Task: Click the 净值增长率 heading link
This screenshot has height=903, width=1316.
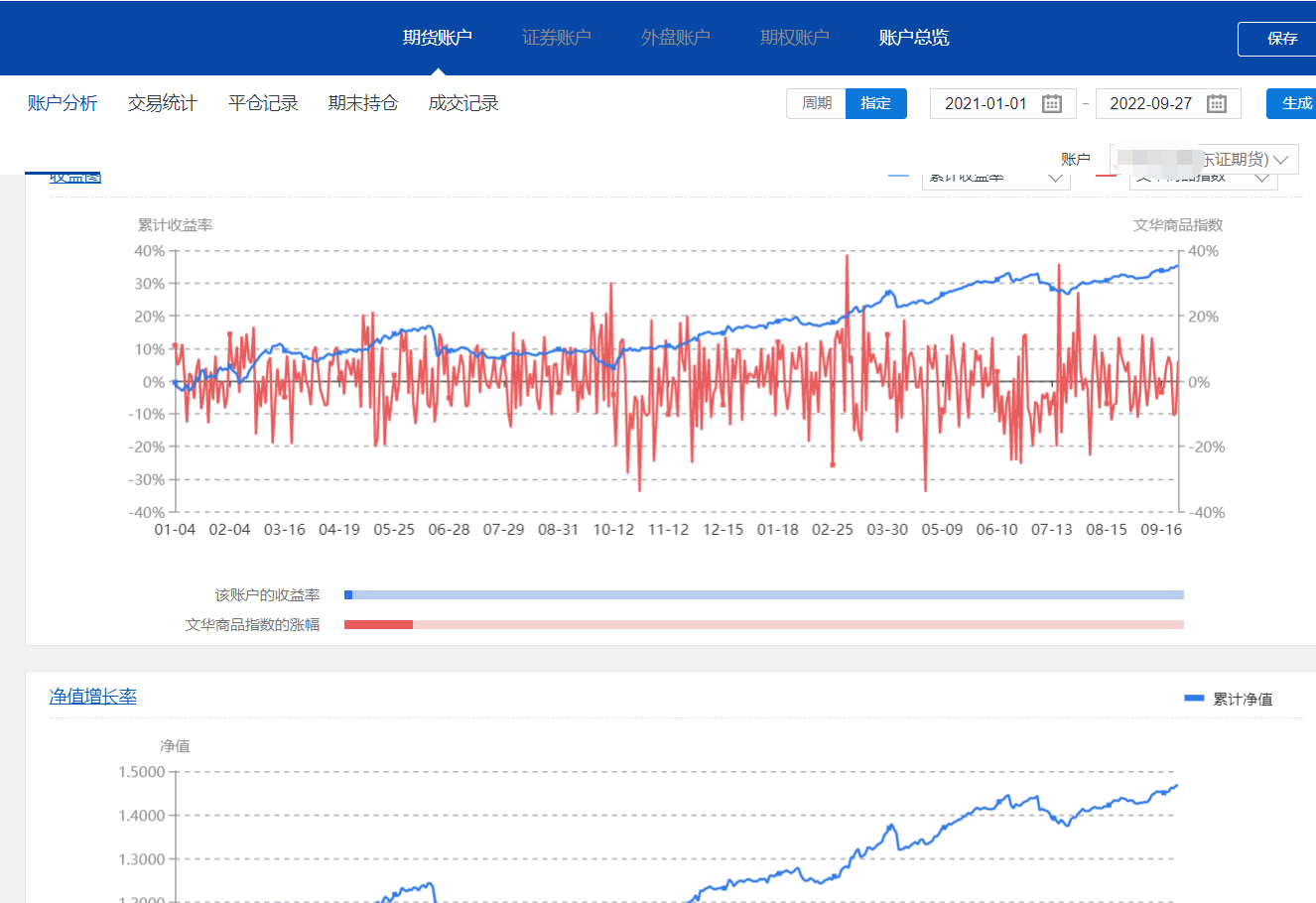Action: tap(93, 697)
